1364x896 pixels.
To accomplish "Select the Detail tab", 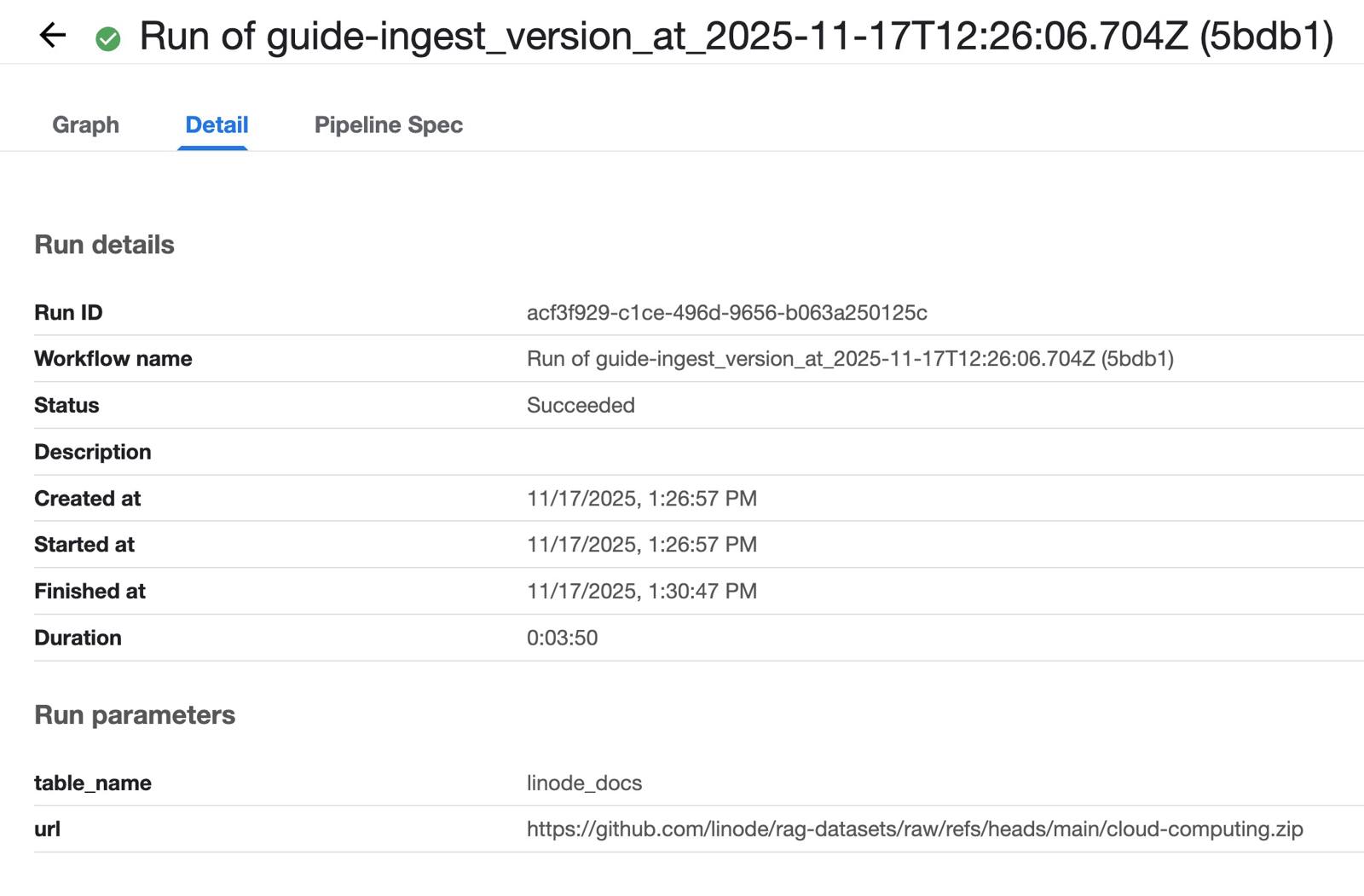I will [x=217, y=125].
